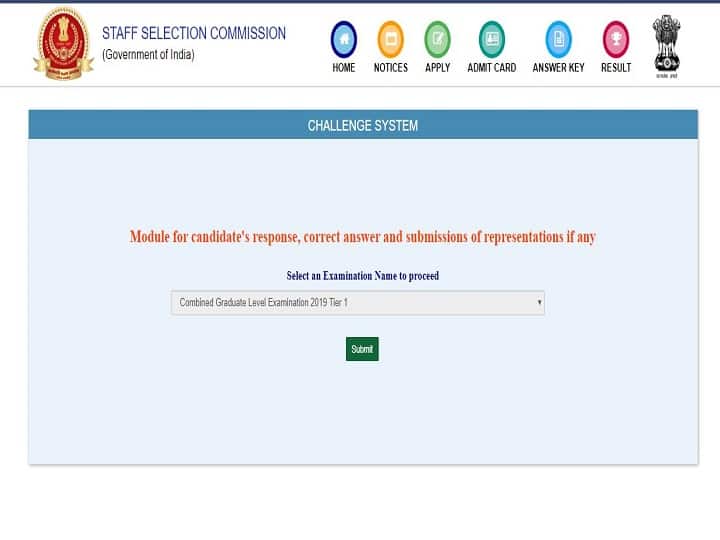Expand the Examination Name dropdown
The width and height of the screenshot is (720, 540).
tap(358, 302)
